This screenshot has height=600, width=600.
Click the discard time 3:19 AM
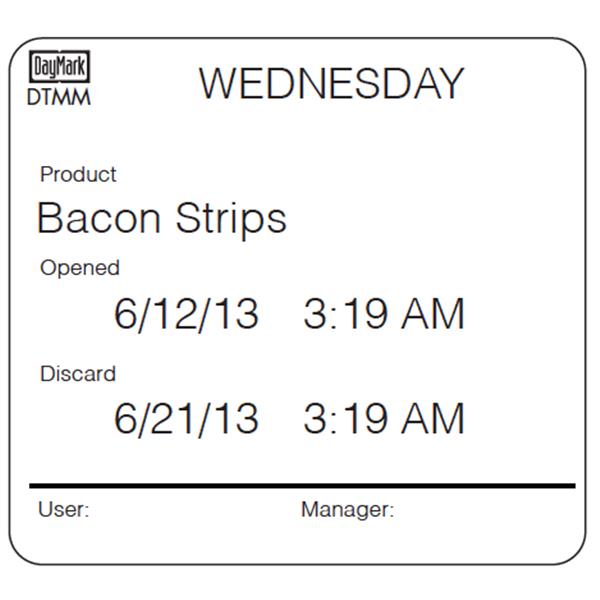tap(384, 419)
